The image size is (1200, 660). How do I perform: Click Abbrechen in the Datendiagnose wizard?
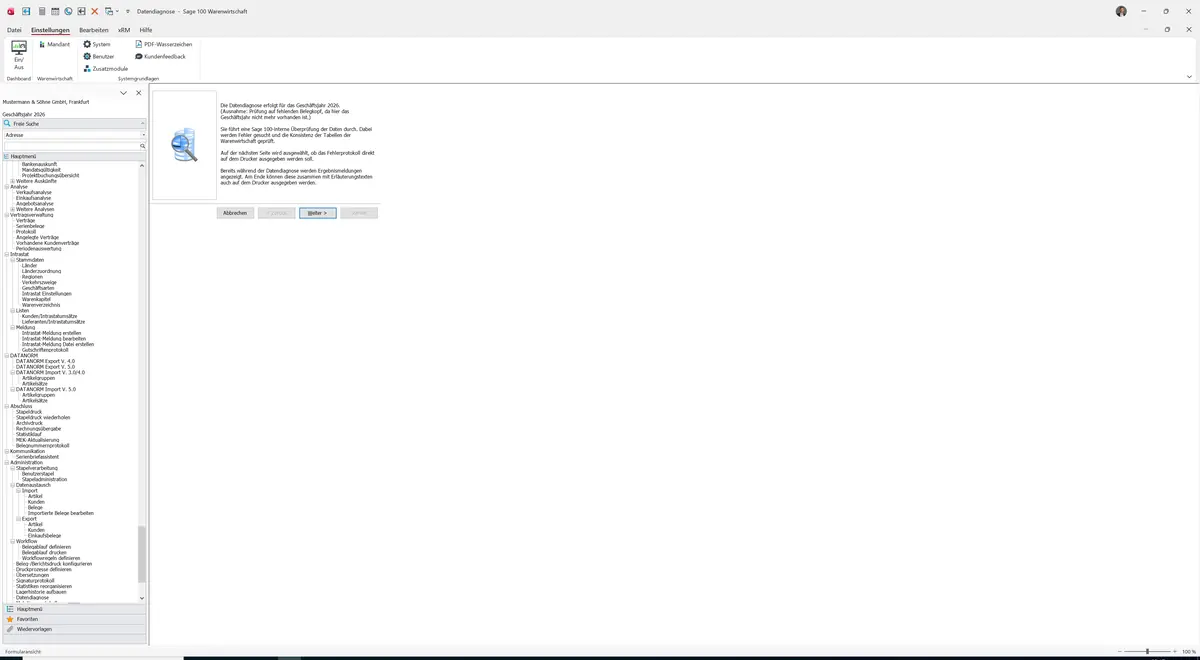coord(235,213)
